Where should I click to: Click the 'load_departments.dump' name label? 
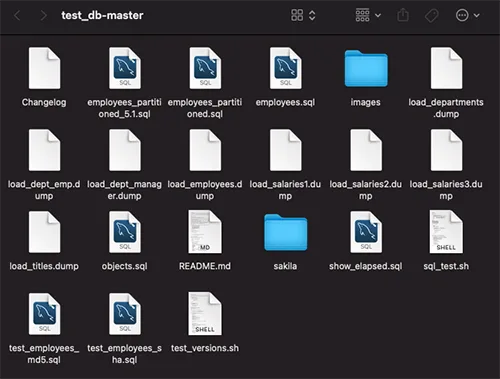[446, 108]
